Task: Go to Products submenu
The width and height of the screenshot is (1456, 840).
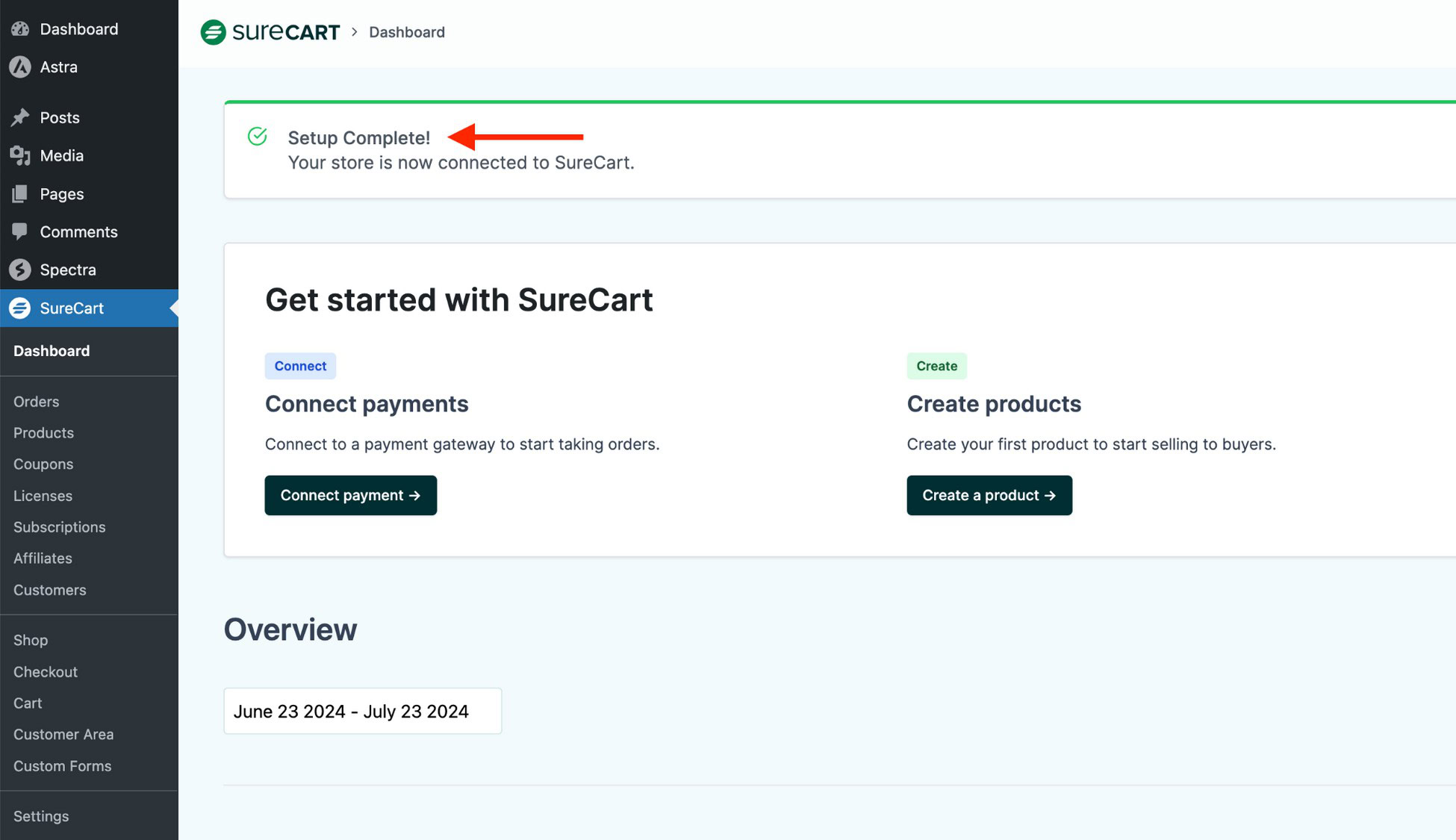Action: (x=43, y=433)
